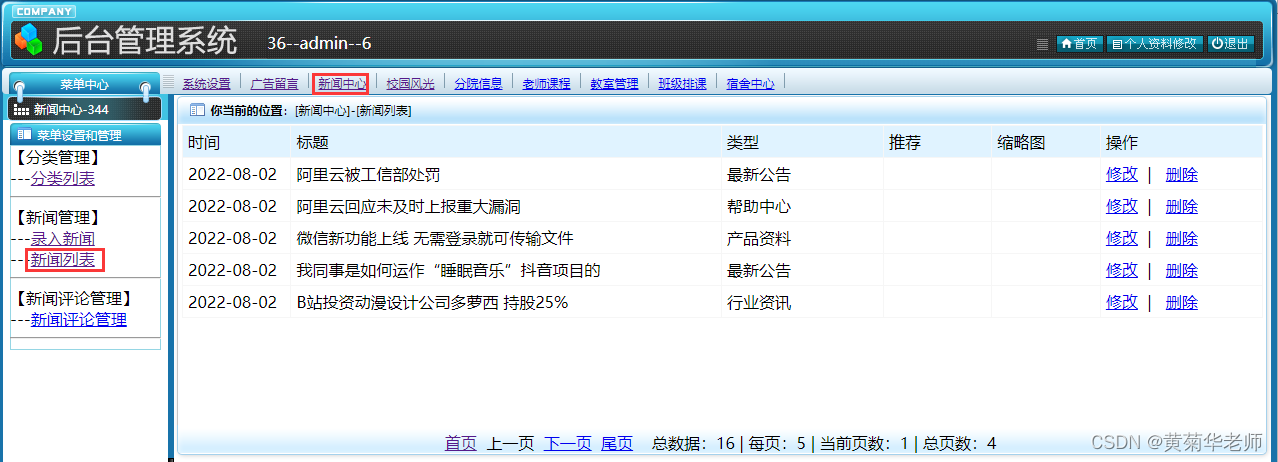Screen dimensions: 1278x462
Task: Open 分类列表 in the sidebar
Action: tap(62, 179)
